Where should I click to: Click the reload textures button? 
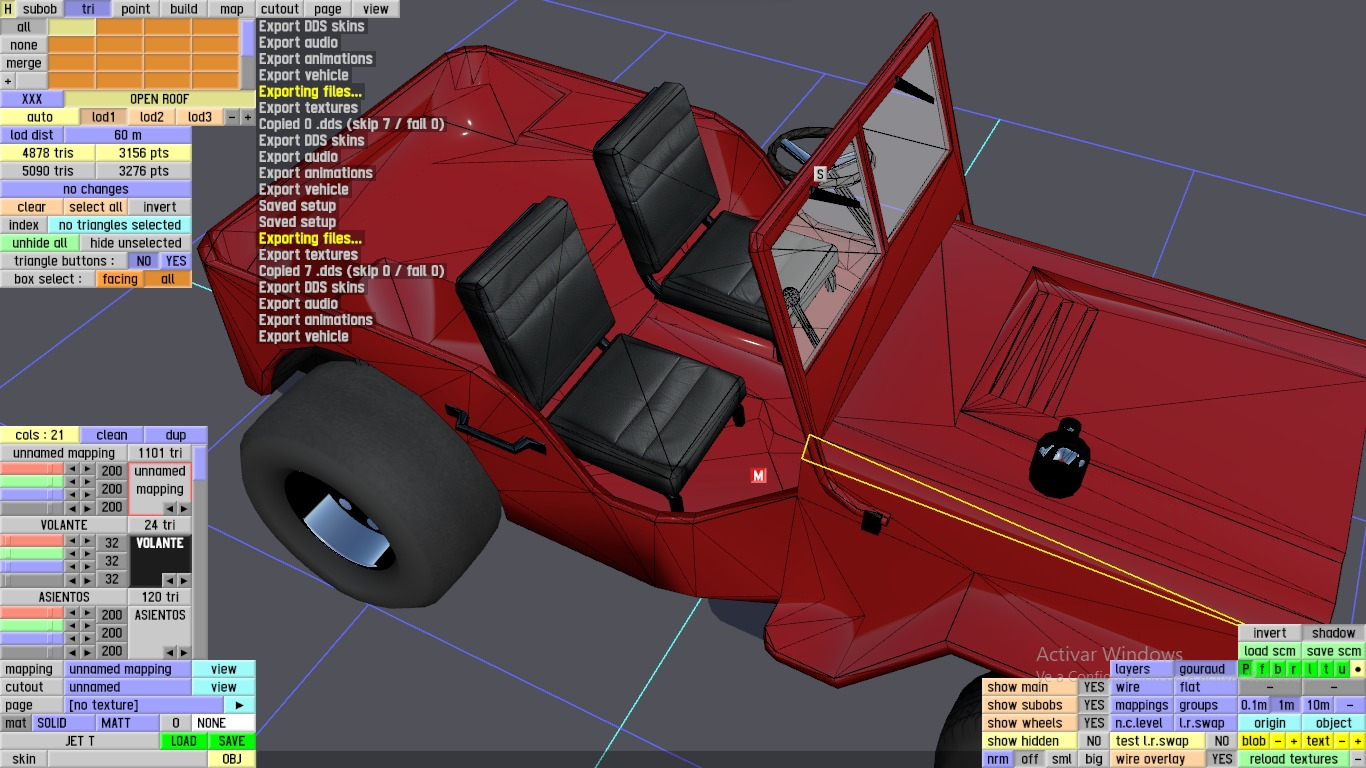coord(1293,759)
